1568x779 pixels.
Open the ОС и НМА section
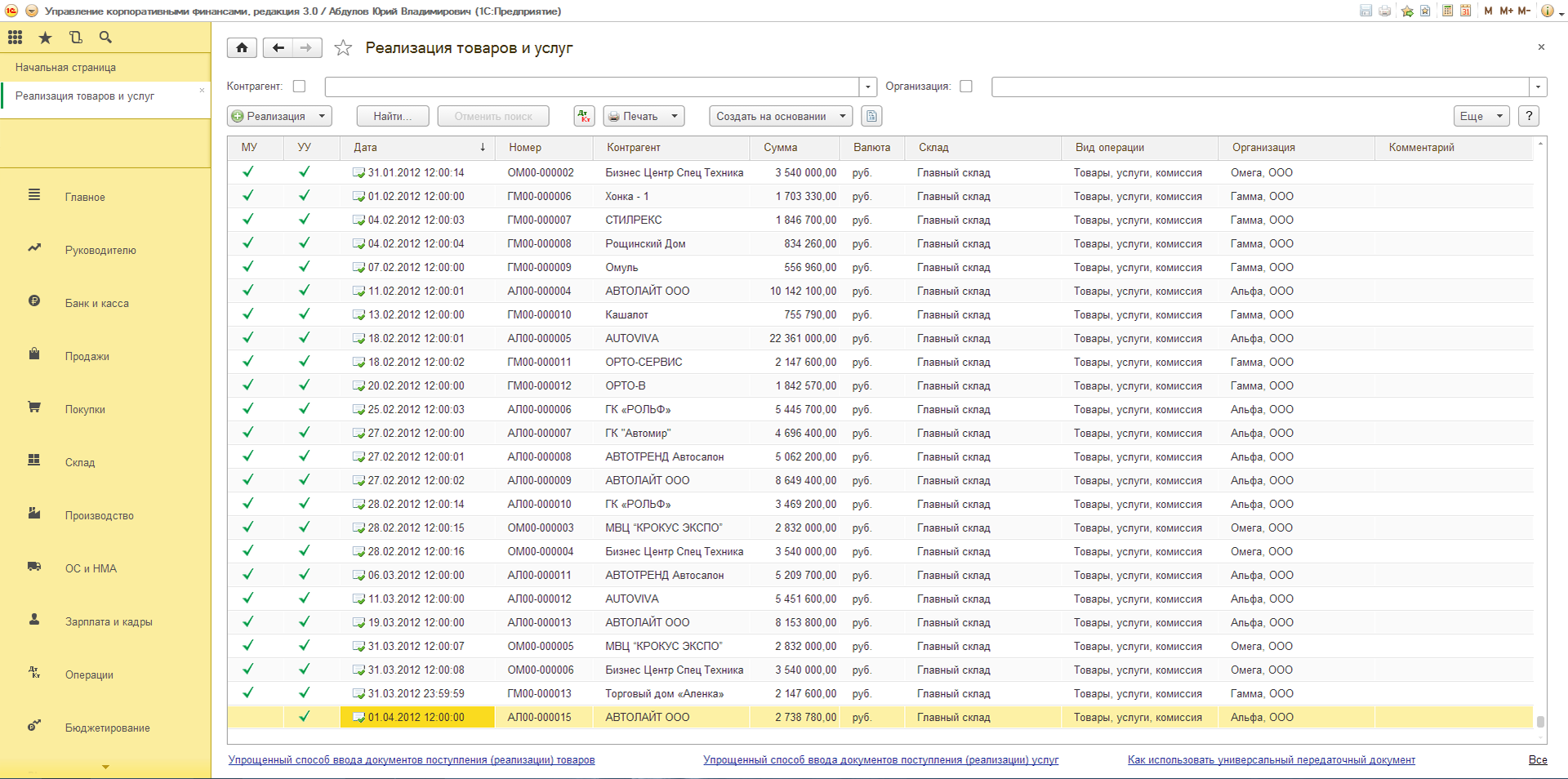(x=91, y=568)
